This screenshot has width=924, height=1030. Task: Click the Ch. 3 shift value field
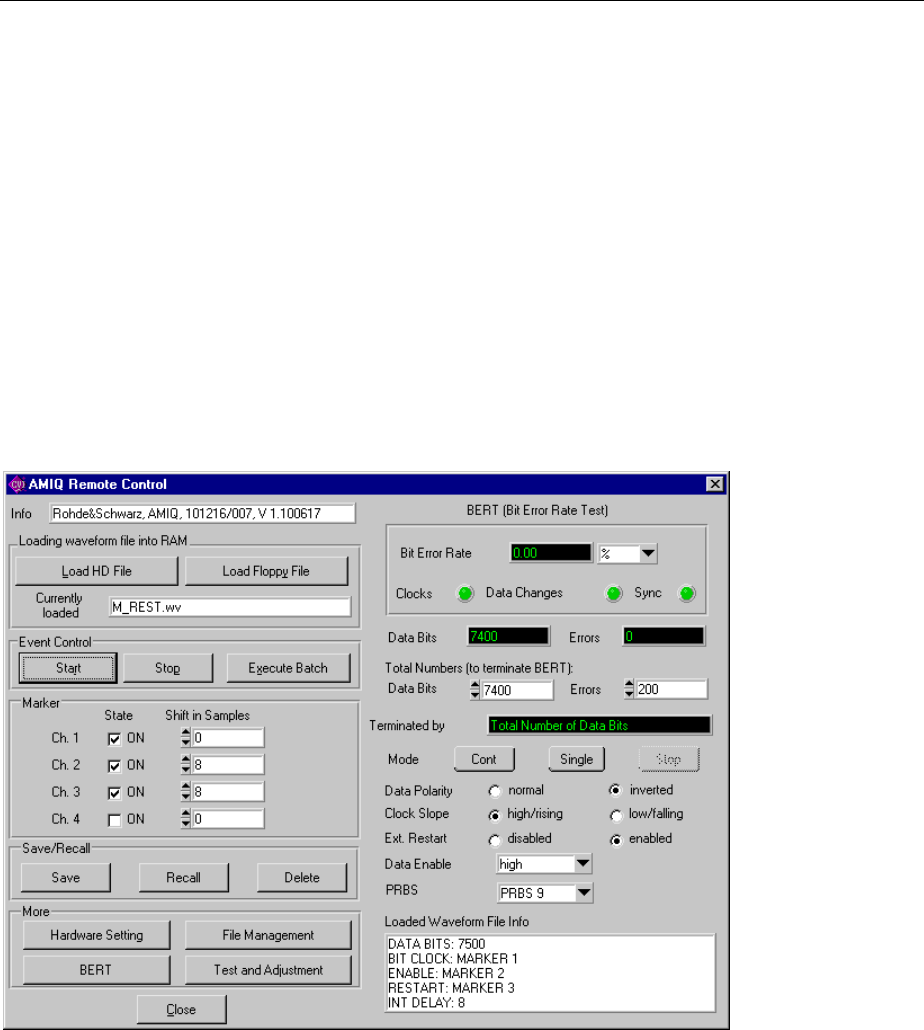(228, 792)
